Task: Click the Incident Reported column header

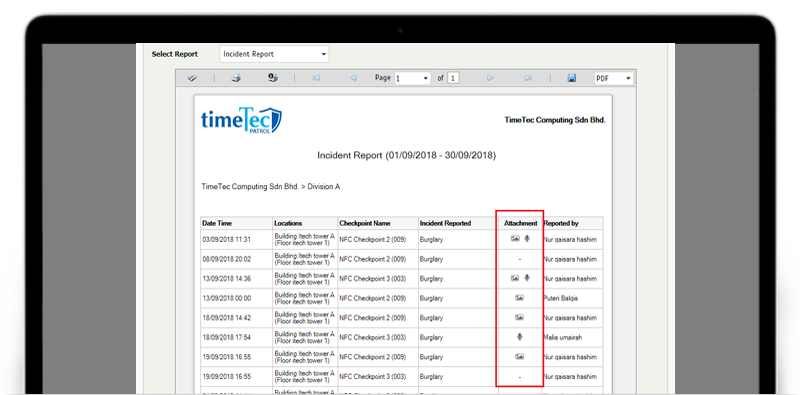Action: 445,224
